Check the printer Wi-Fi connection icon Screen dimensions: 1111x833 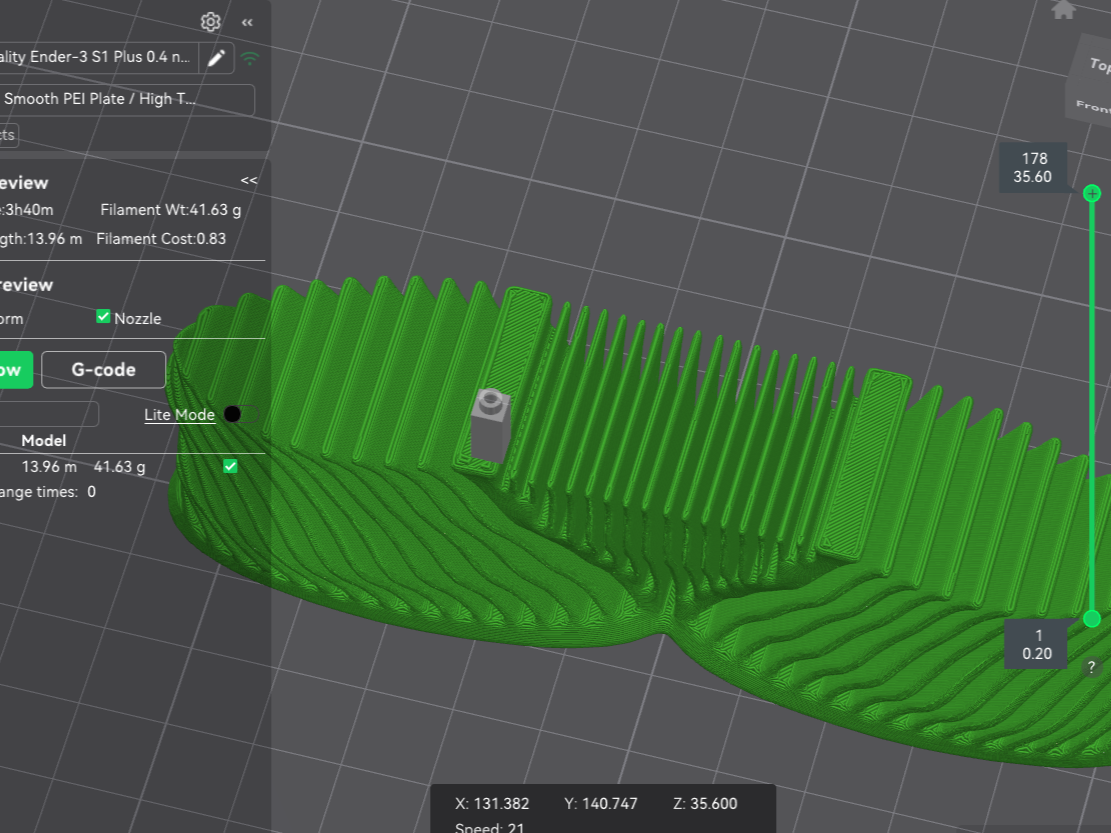click(x=249, y=58)
